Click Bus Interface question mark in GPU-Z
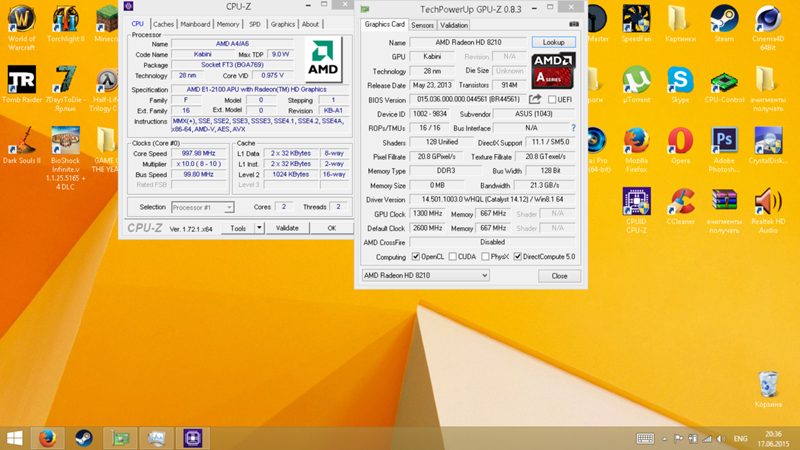 point(573,128)
